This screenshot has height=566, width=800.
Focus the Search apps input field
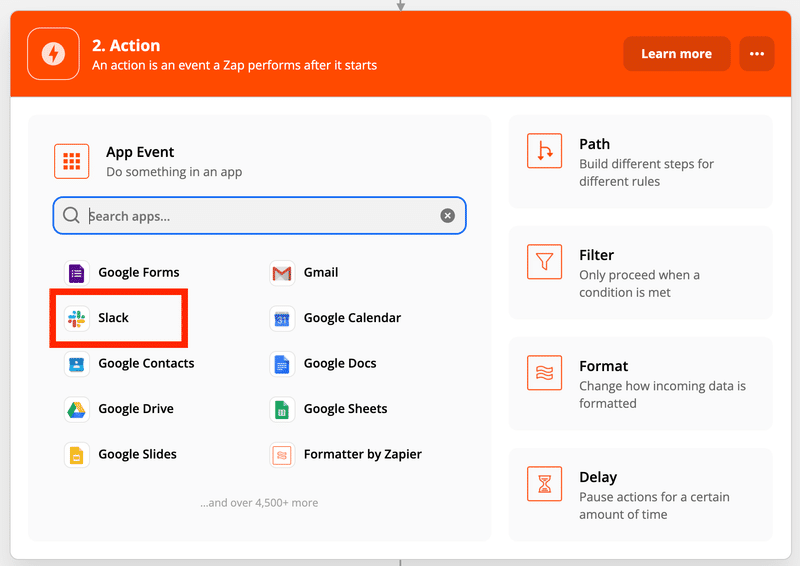(x=259, y=216)
